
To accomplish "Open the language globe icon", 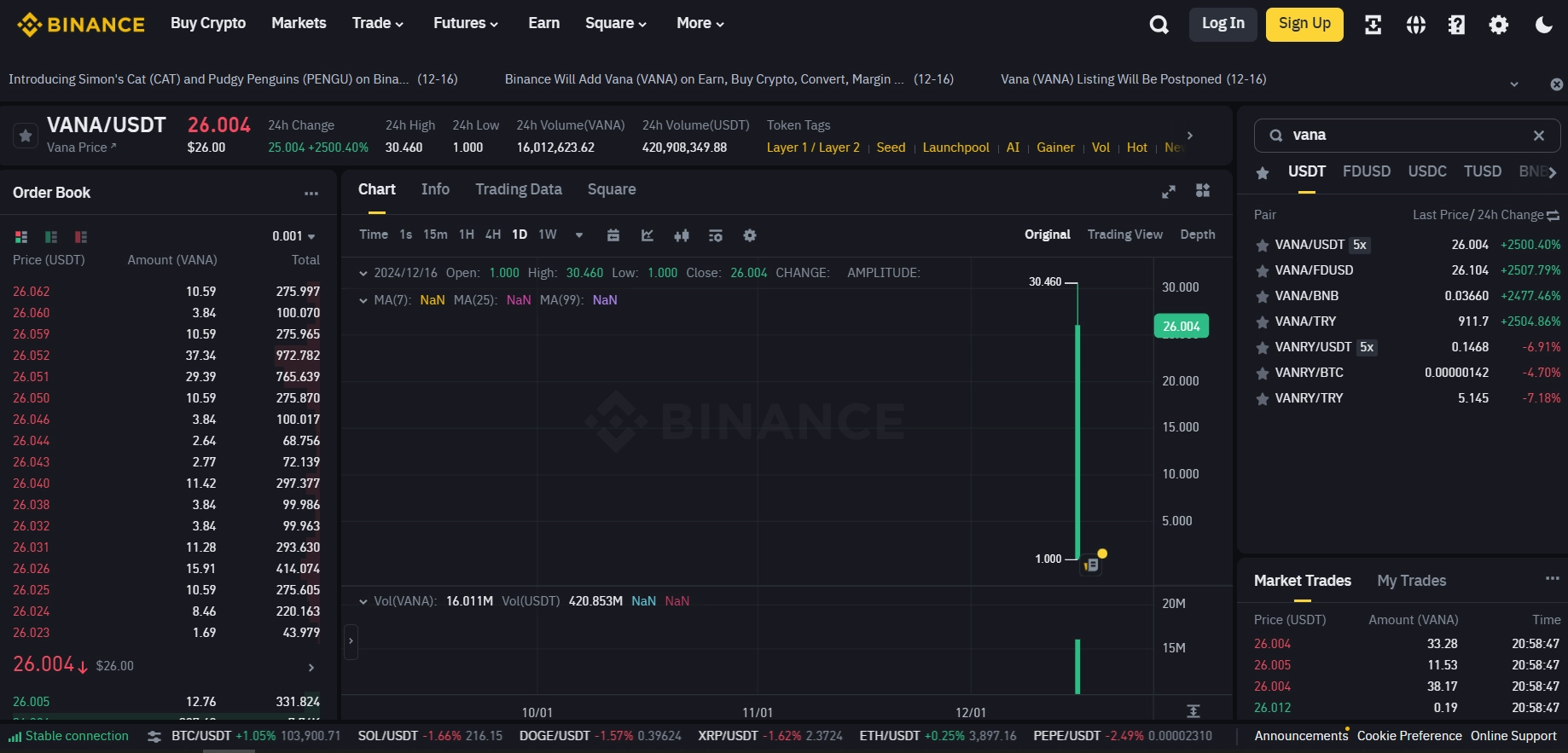I will (x=1416, y=25).
